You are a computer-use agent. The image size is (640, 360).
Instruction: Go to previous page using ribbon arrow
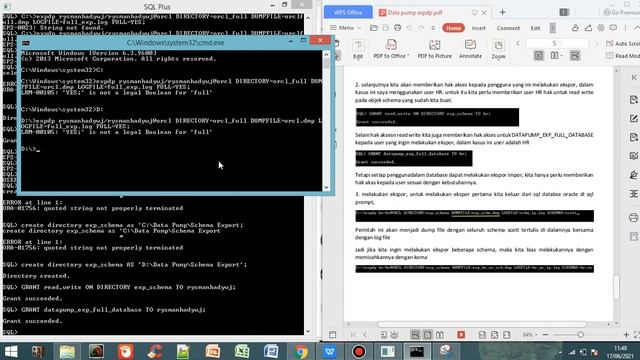pyautogui.click(x=518, y=43)
